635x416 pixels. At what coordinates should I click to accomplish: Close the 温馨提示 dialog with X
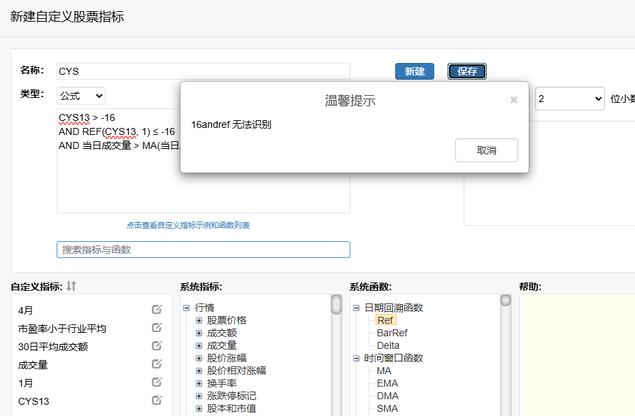[514, 100]
